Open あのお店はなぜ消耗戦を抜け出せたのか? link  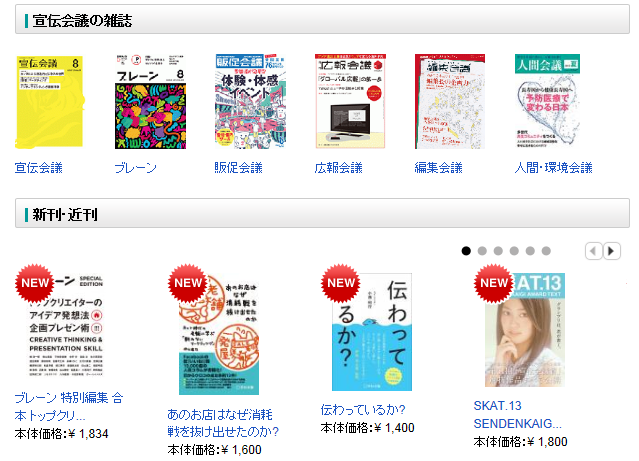pos(223,423)
